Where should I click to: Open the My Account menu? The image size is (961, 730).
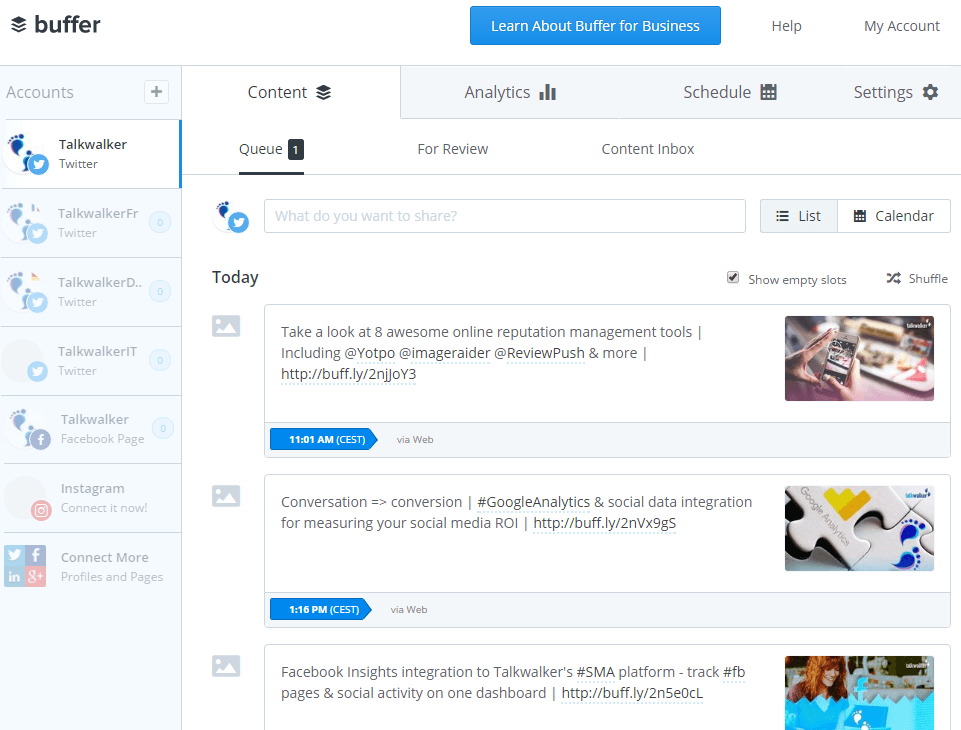901,26
